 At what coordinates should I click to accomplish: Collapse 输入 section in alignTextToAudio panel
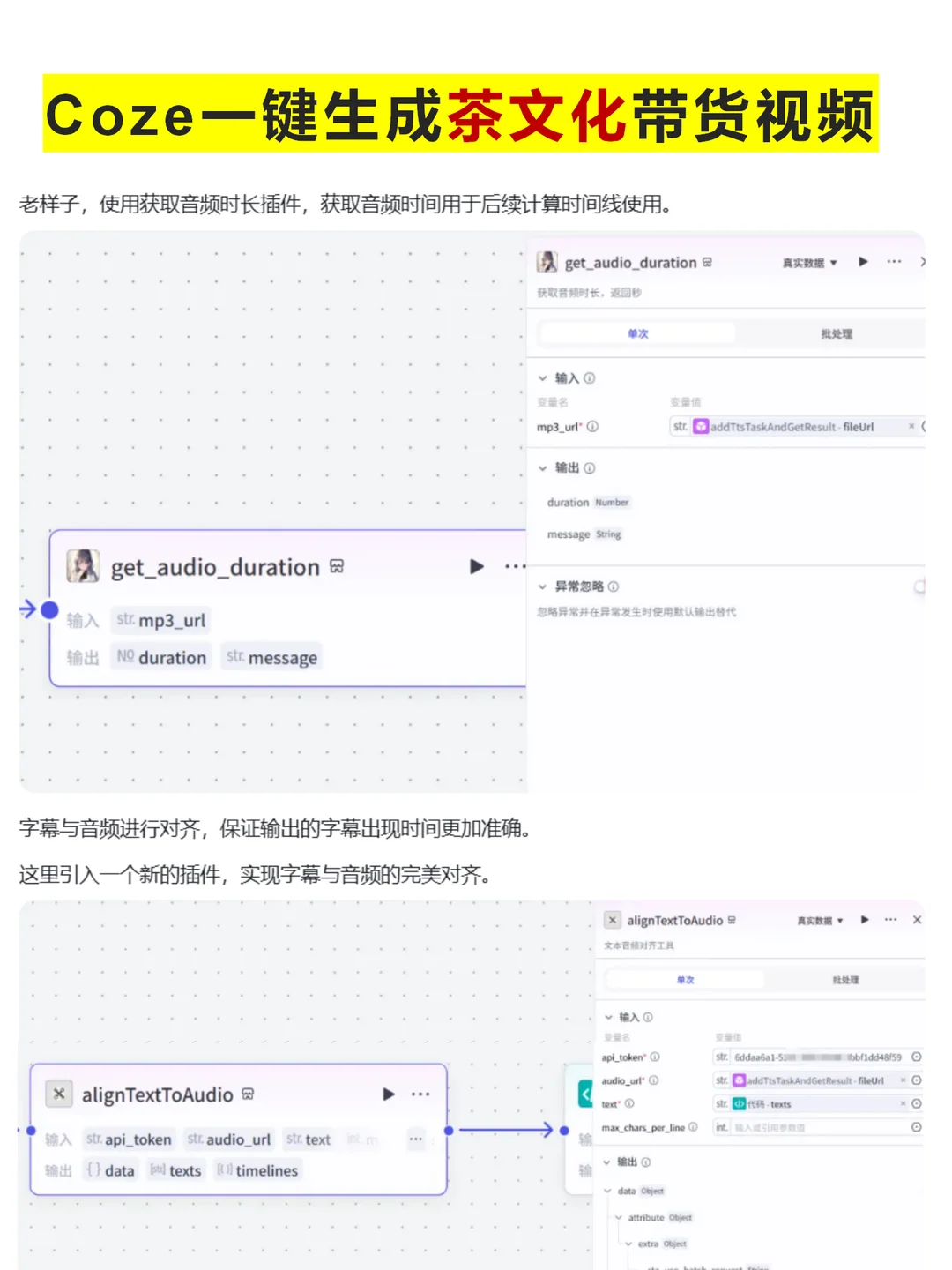[x=608, y=1018]
